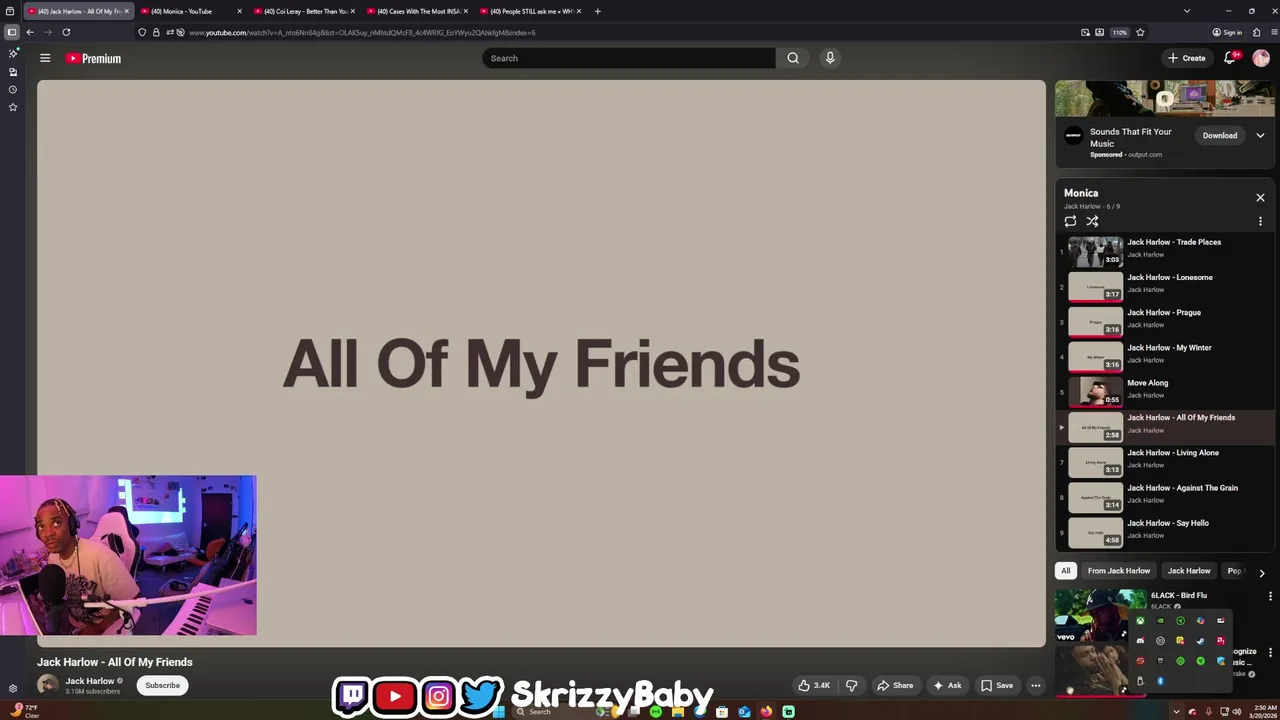Like the video with thumbs up
Image resolution: width=1280 pixels, height=720 pixels.
tap(814, 685)
